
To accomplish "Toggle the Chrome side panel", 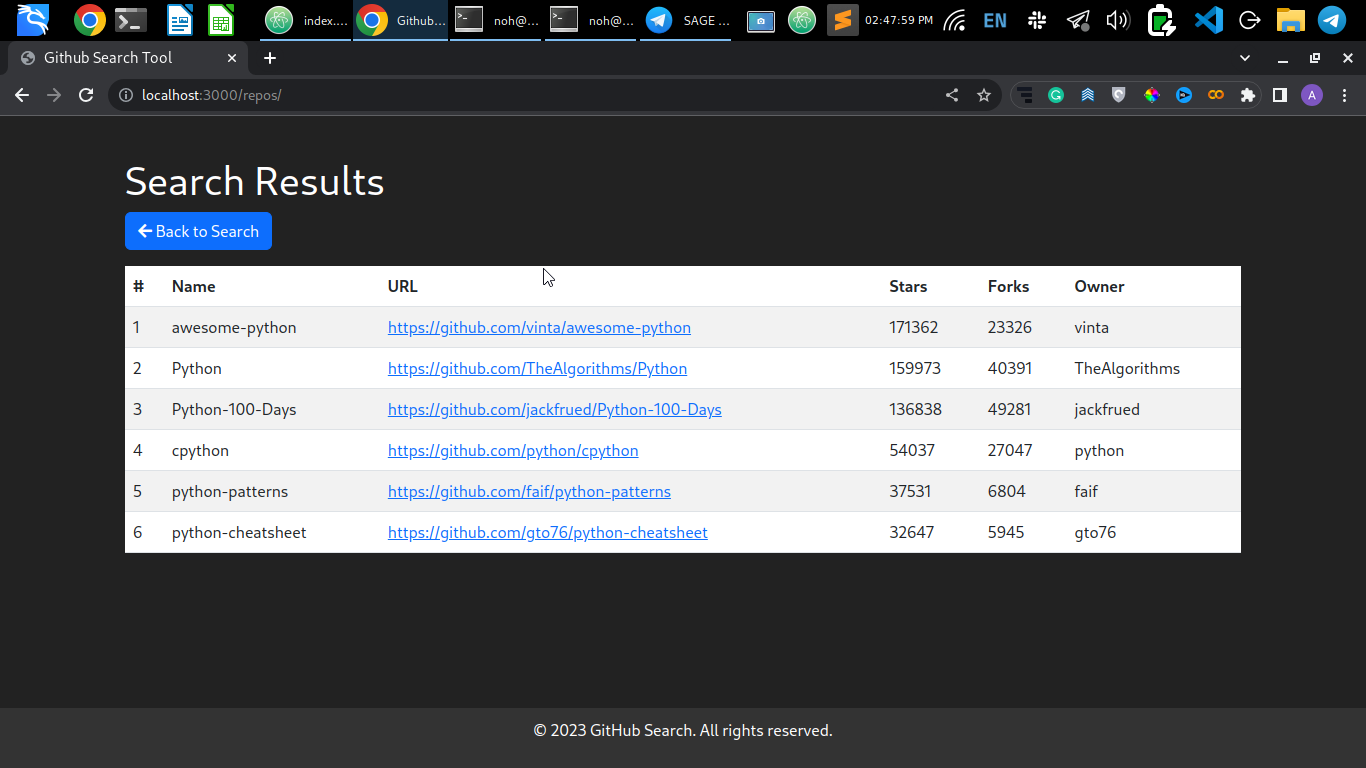I will point(1280,95).
